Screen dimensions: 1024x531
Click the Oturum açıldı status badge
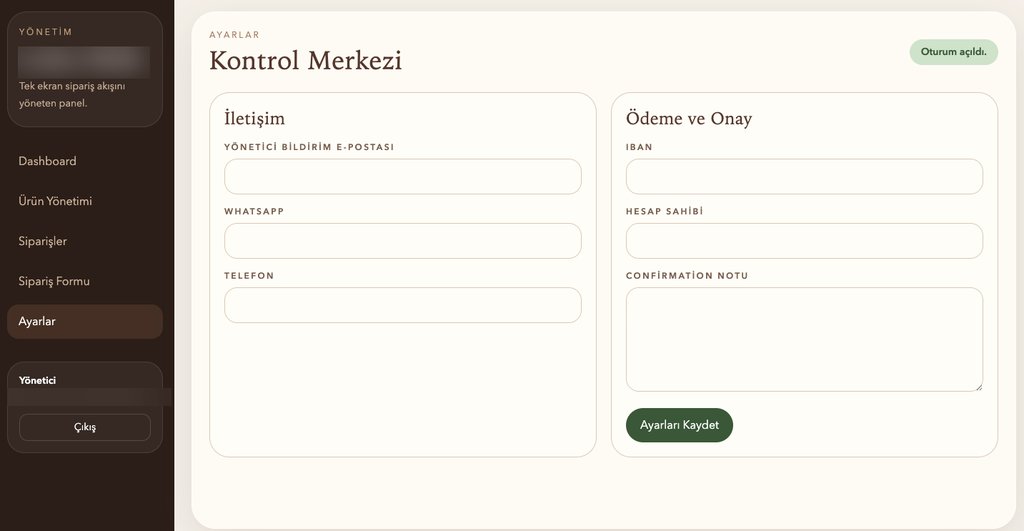click(x=953, y=52)
